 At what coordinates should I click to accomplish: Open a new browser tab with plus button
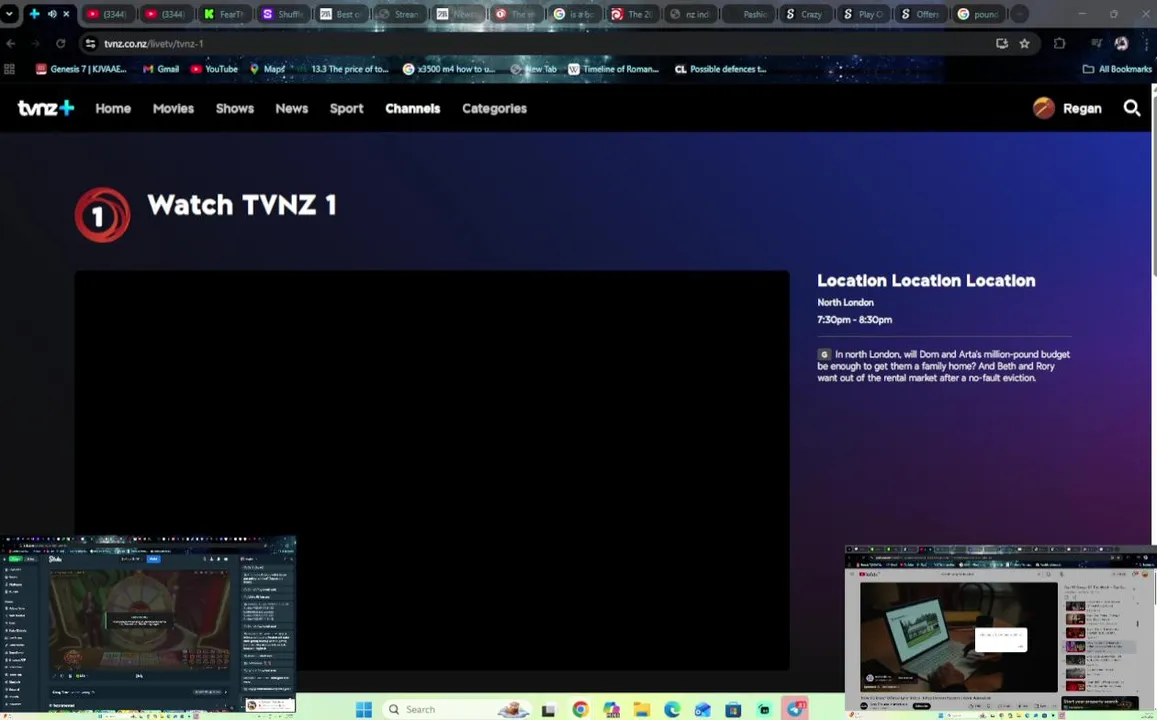coord(1019,14)
